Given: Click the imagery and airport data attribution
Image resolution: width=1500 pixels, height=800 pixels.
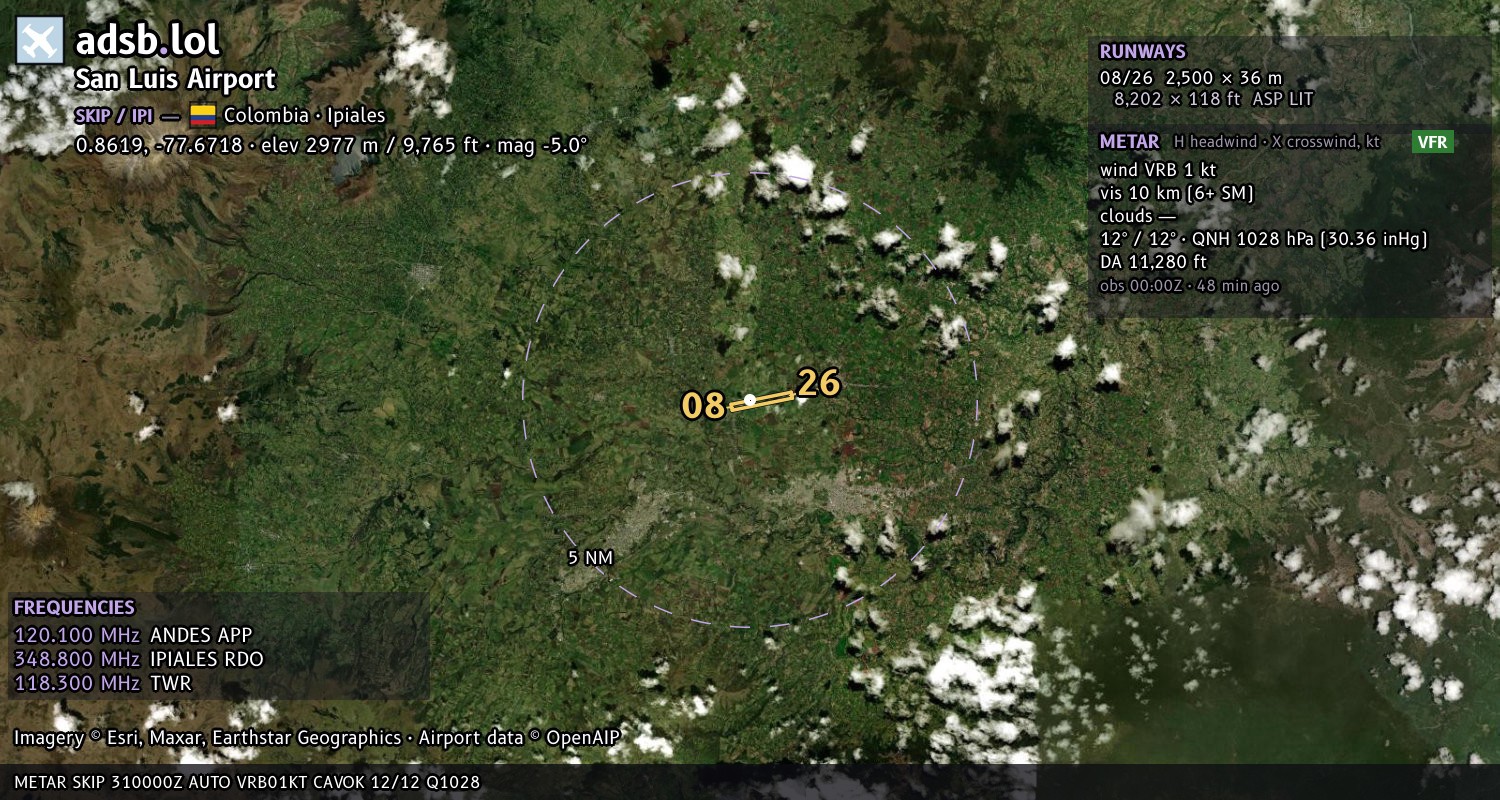Looking at the screenshot, I should 317,738.
